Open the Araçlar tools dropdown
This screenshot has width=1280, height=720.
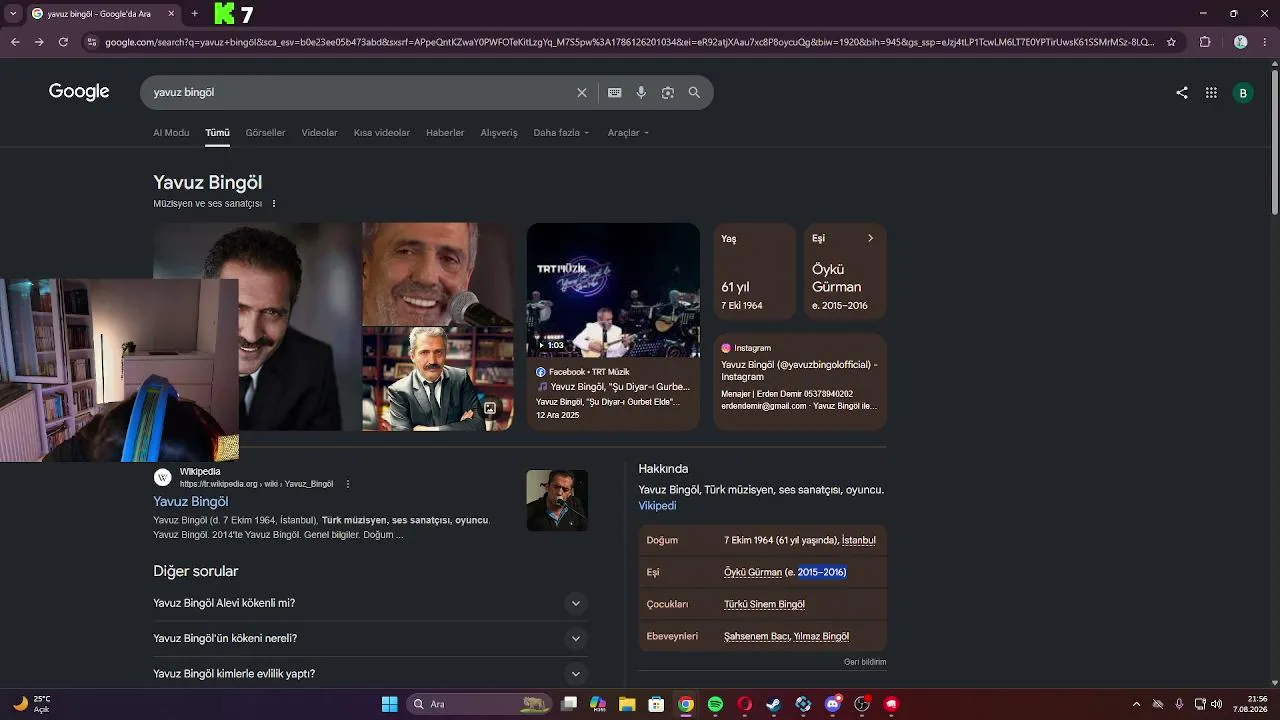[628, 133]
